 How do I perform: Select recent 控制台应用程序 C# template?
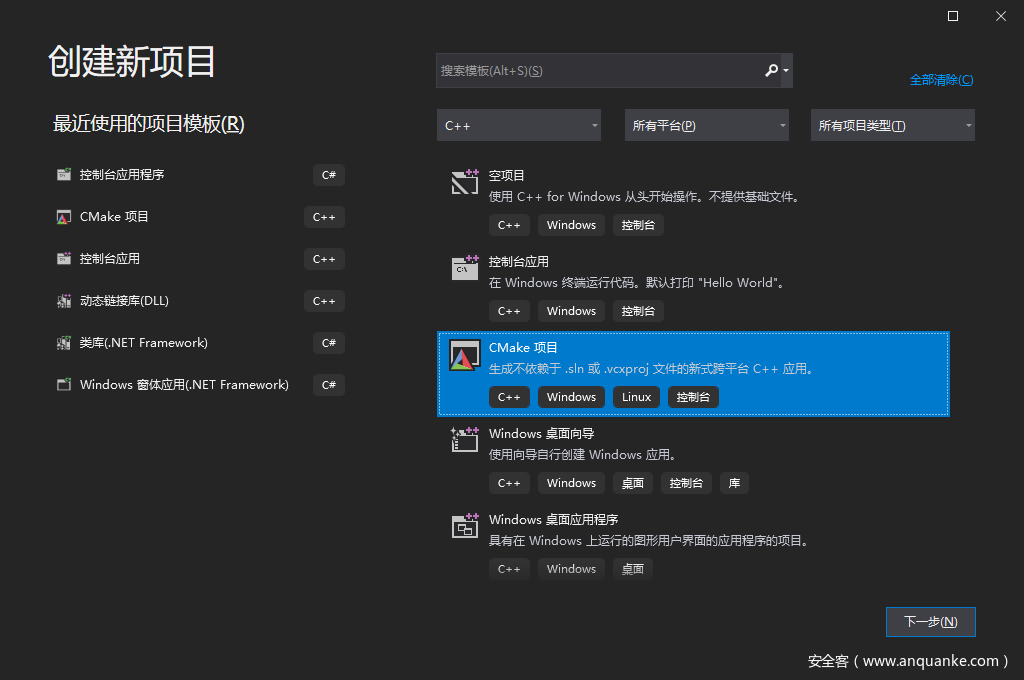coord(122,175)
